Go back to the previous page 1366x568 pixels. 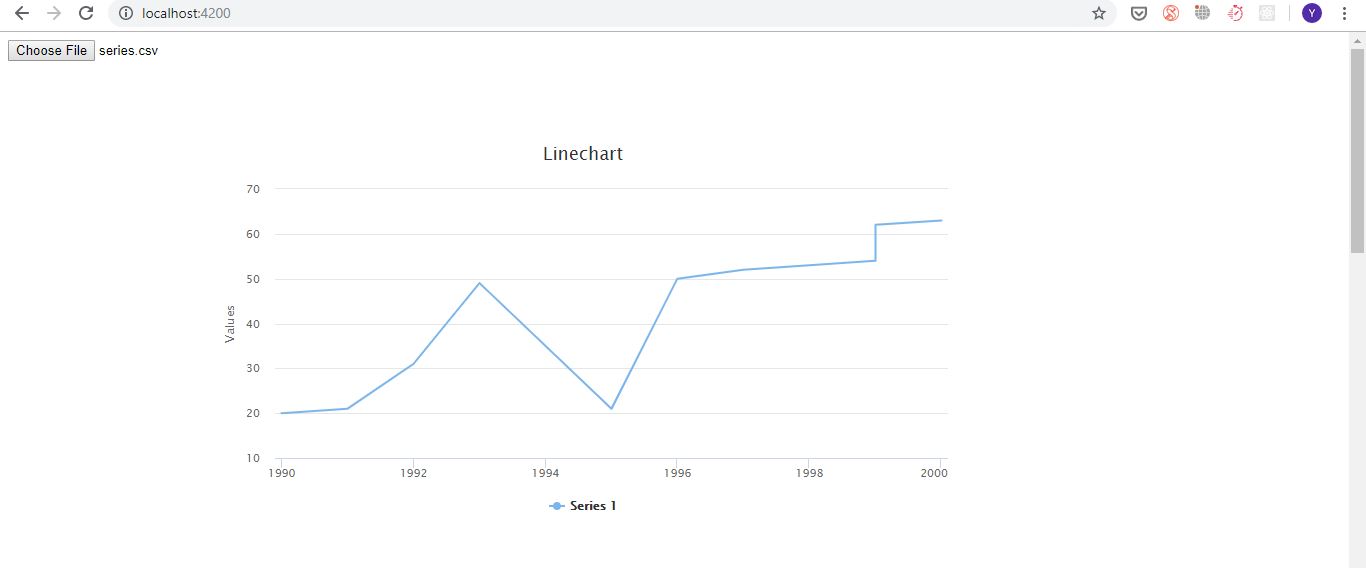[x=22, y=13]
